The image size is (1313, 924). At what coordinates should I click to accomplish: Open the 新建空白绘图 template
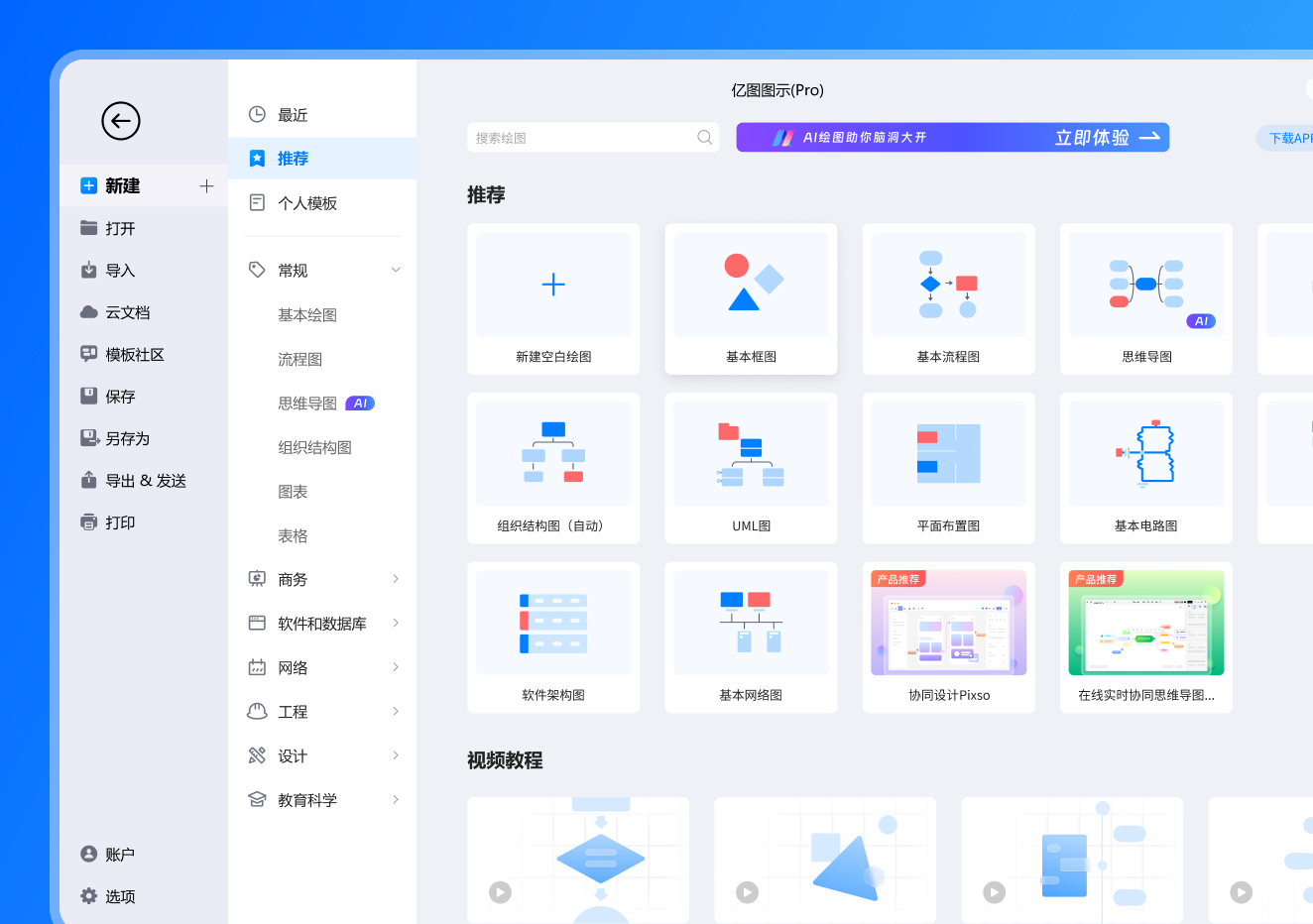(553, 298)
